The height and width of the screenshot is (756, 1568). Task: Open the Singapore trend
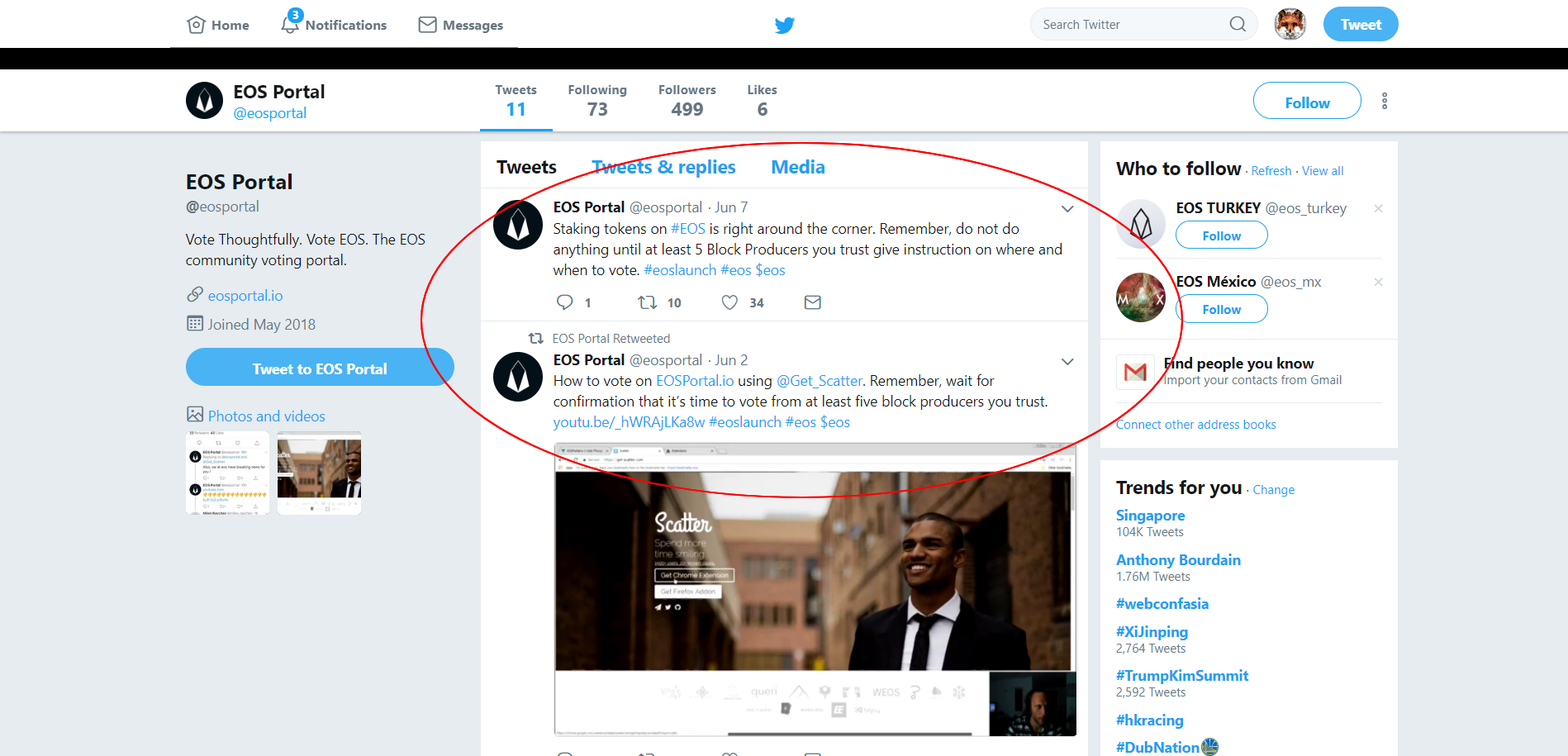(x=1150, y=516)
